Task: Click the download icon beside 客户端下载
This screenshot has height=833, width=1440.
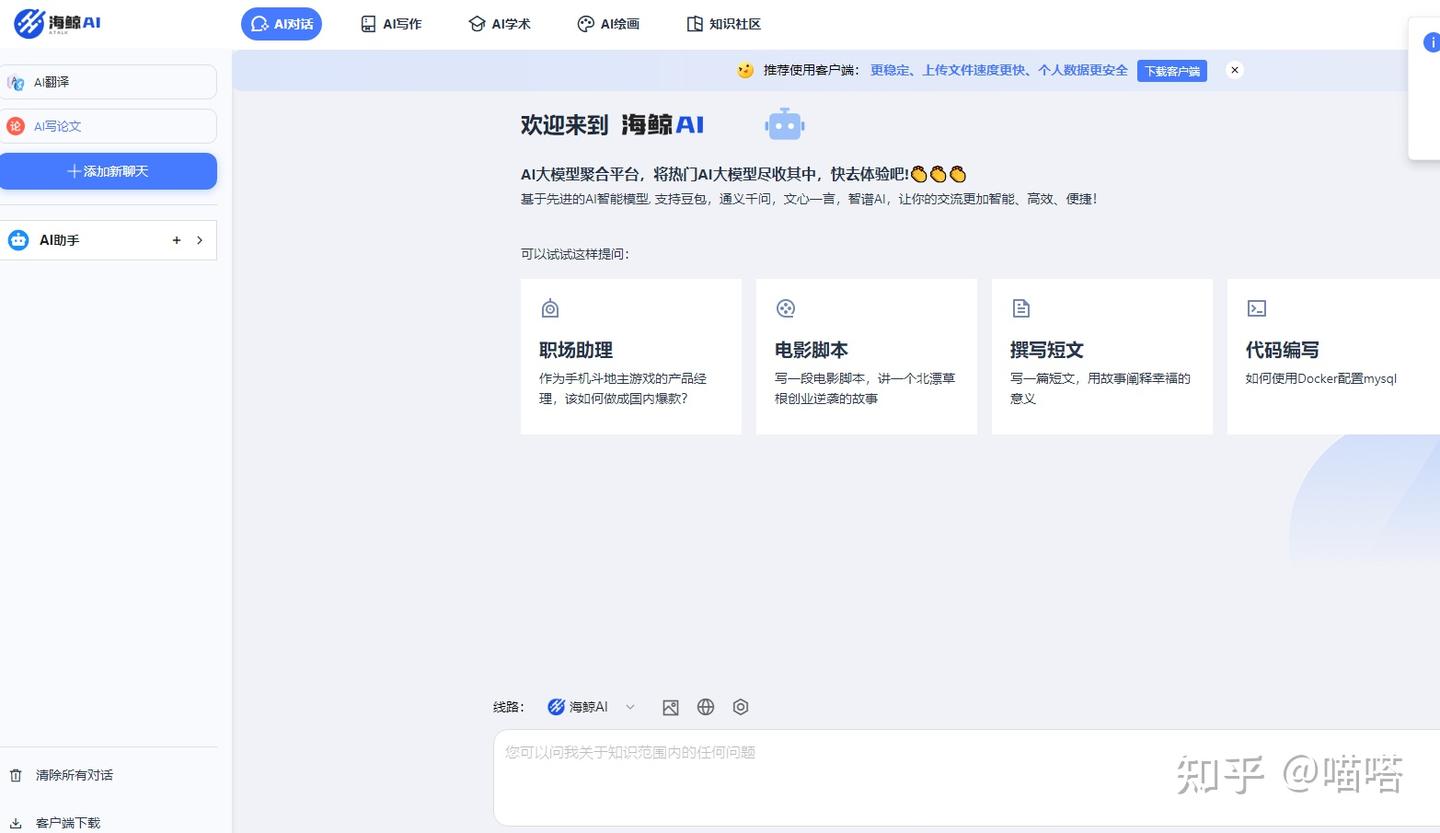Action: pos(16,823)
